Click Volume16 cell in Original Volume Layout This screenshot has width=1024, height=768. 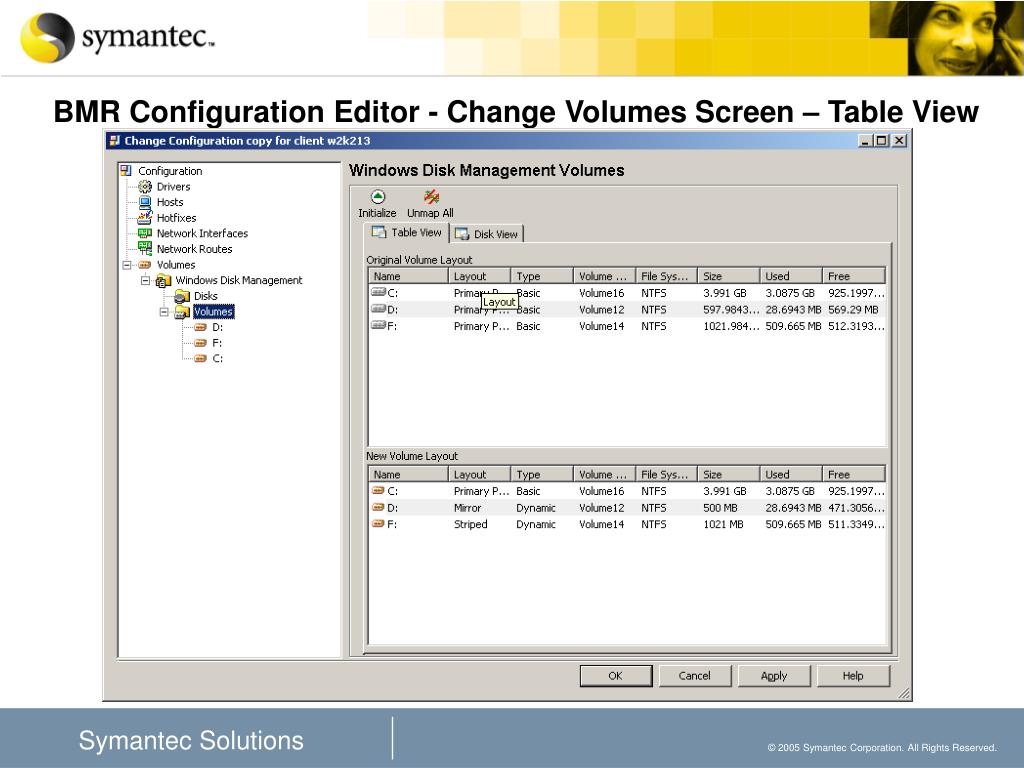click(601, 293)
